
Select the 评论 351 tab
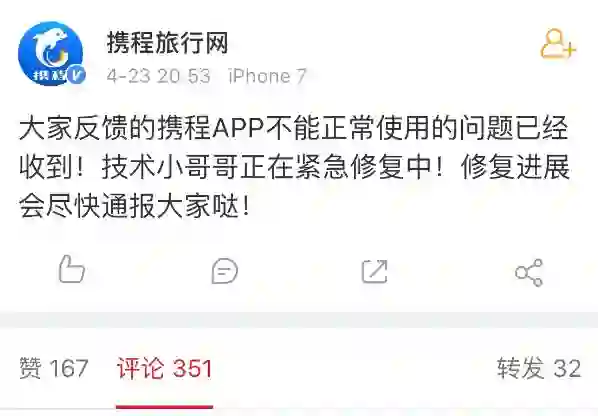point(164,368)
